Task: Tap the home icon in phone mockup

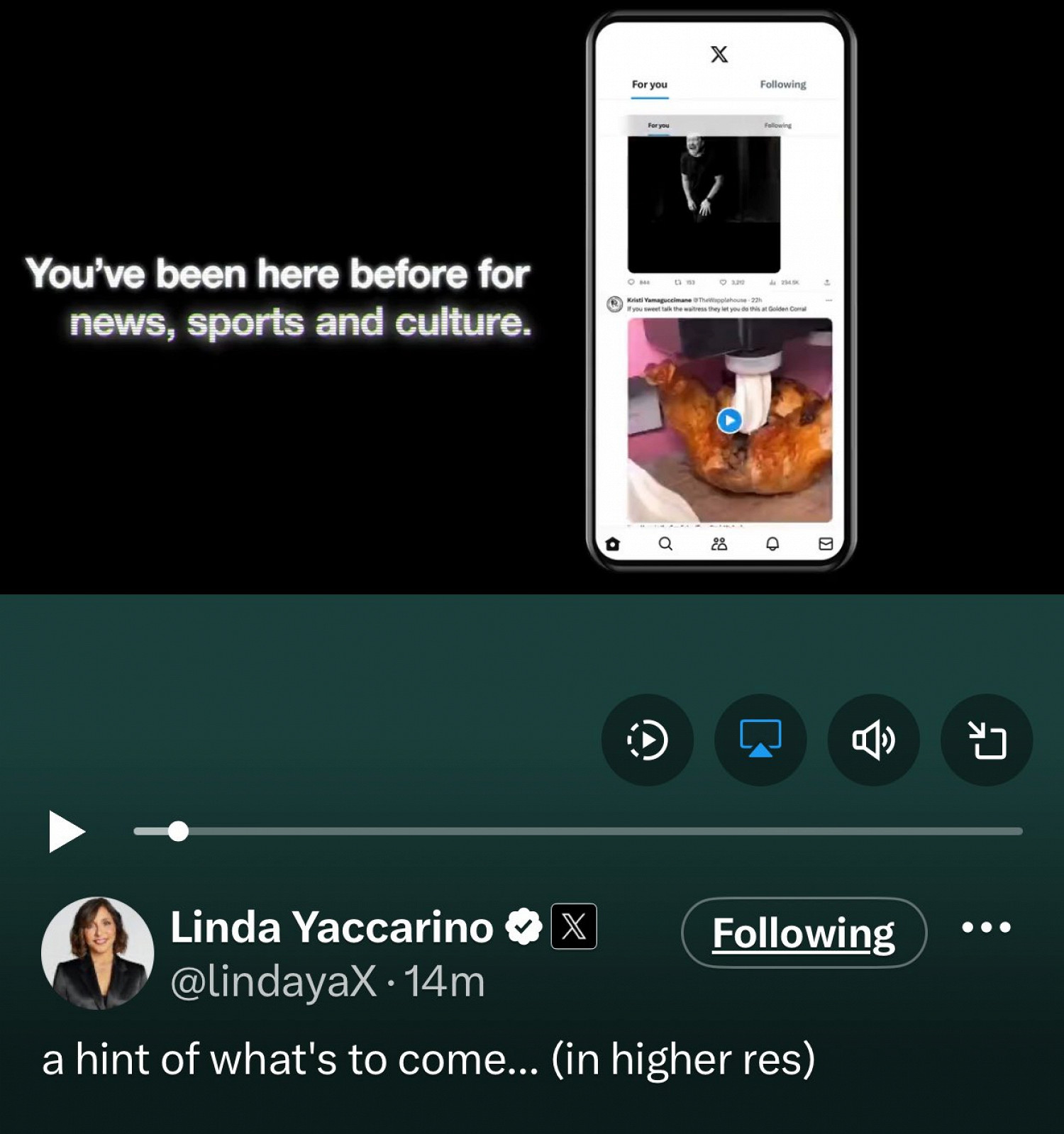Action: click(613, 544)
